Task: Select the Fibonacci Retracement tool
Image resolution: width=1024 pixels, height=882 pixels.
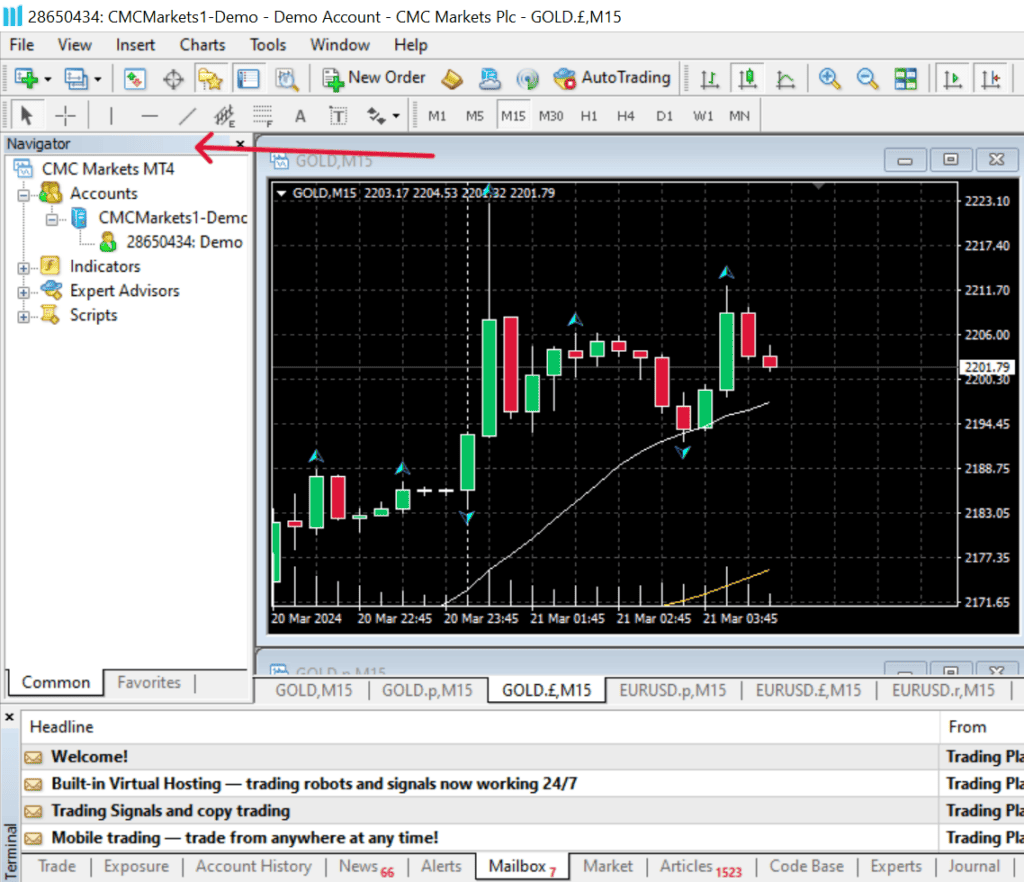Action: pos(263,116)
